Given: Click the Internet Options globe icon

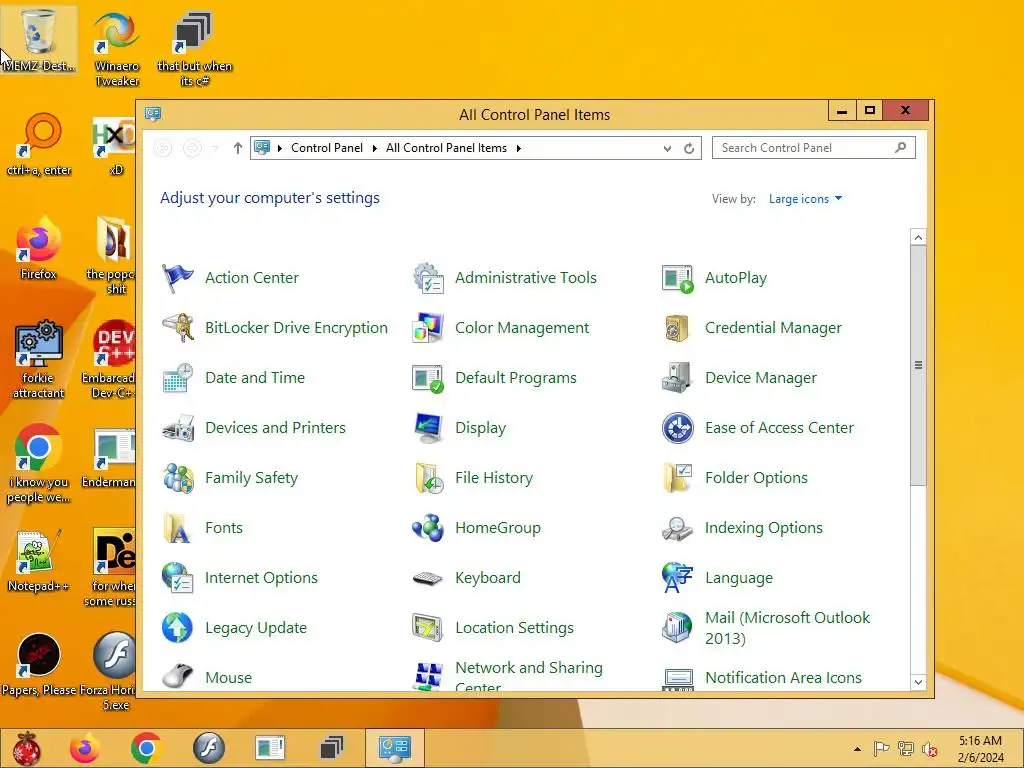Looking at the screenshot, I should (x=178, y=578).
